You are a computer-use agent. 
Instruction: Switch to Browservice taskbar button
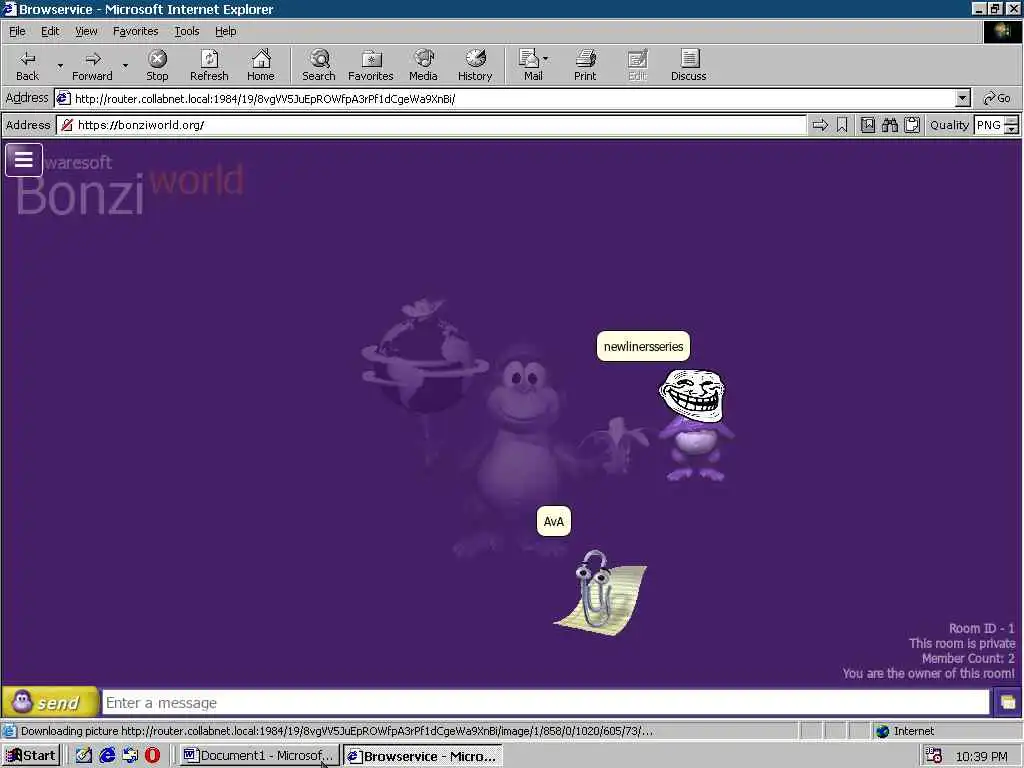(x=423, y=756)
